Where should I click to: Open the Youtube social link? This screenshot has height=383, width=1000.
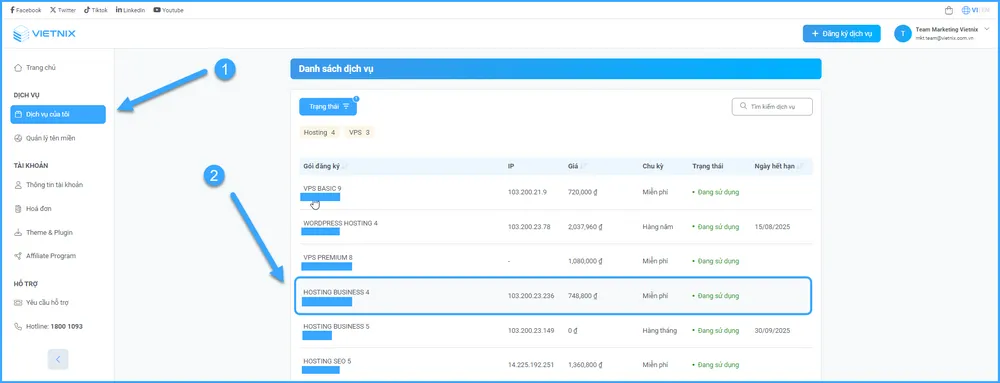pyautogui.click(x=169, y=10)
